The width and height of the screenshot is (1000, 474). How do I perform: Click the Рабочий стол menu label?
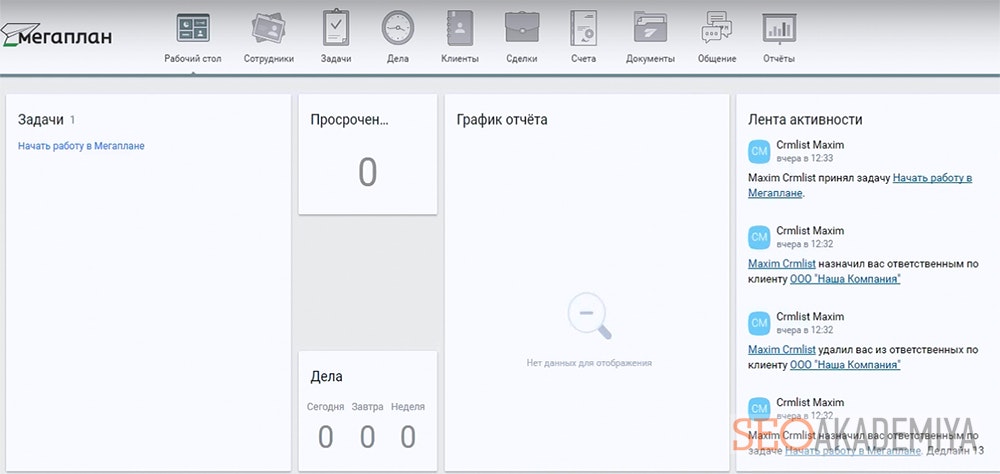193,59
